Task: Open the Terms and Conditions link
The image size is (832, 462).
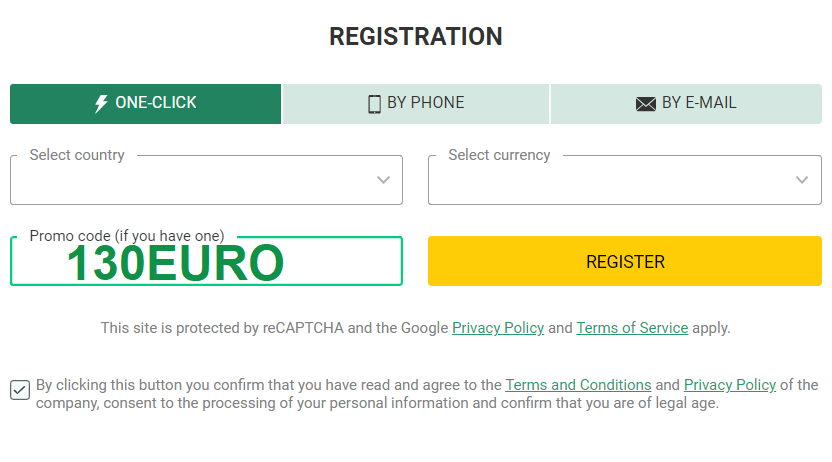Action: pyautogui.click(x=578, y=385)
